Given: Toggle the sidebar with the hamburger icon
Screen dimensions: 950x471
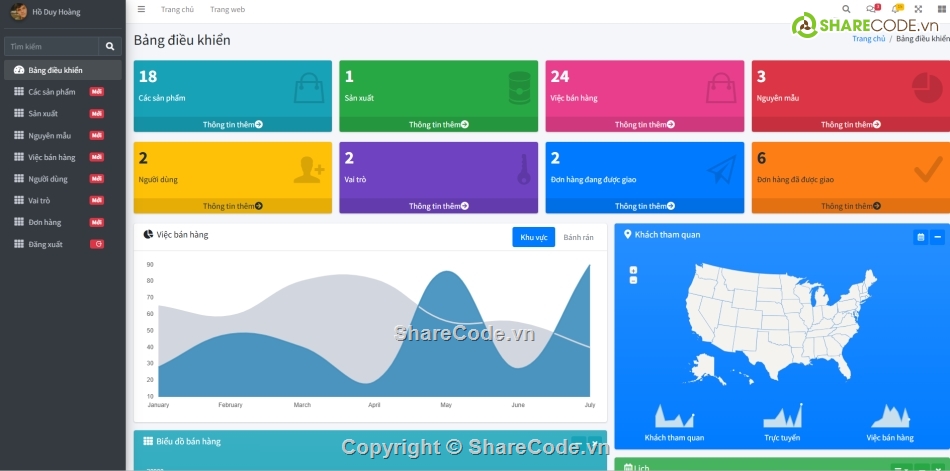Looking at the screenshot, I should pyautogui.click(x=141, y=9).
